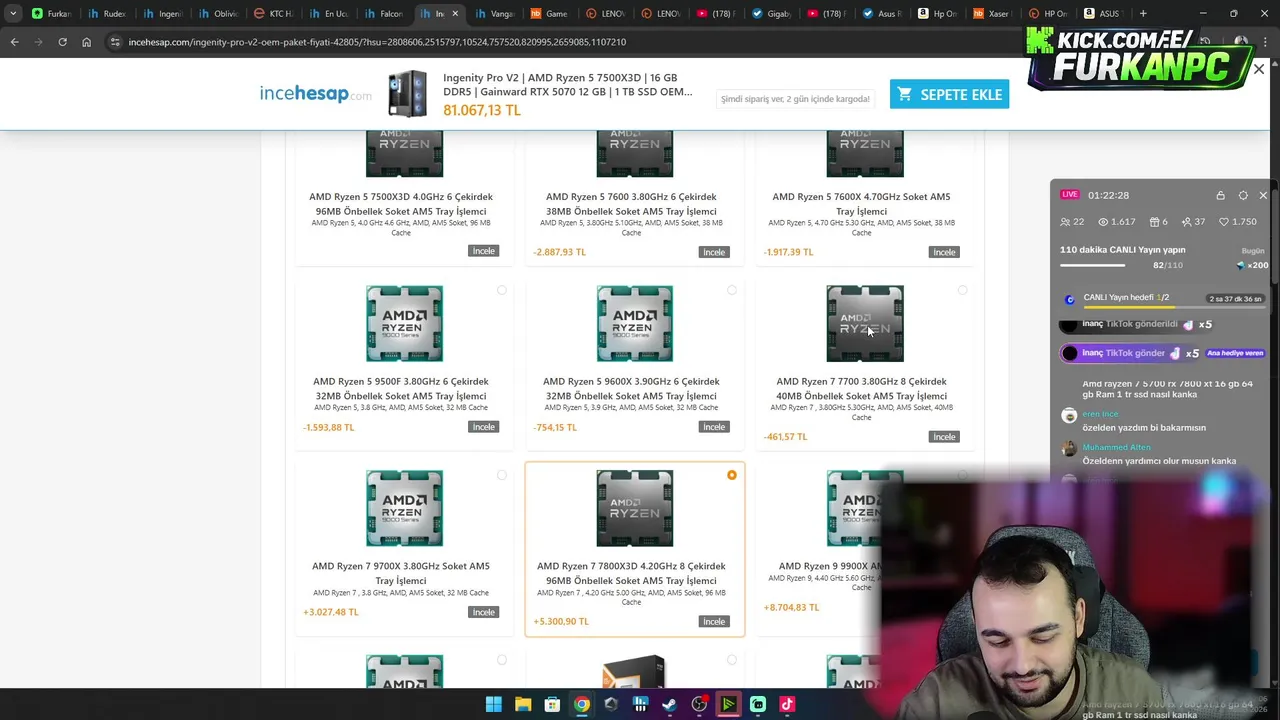Select the Ryzen 5 9500F radio button
Screen dimensions: 1280x720
coord(502,290)
